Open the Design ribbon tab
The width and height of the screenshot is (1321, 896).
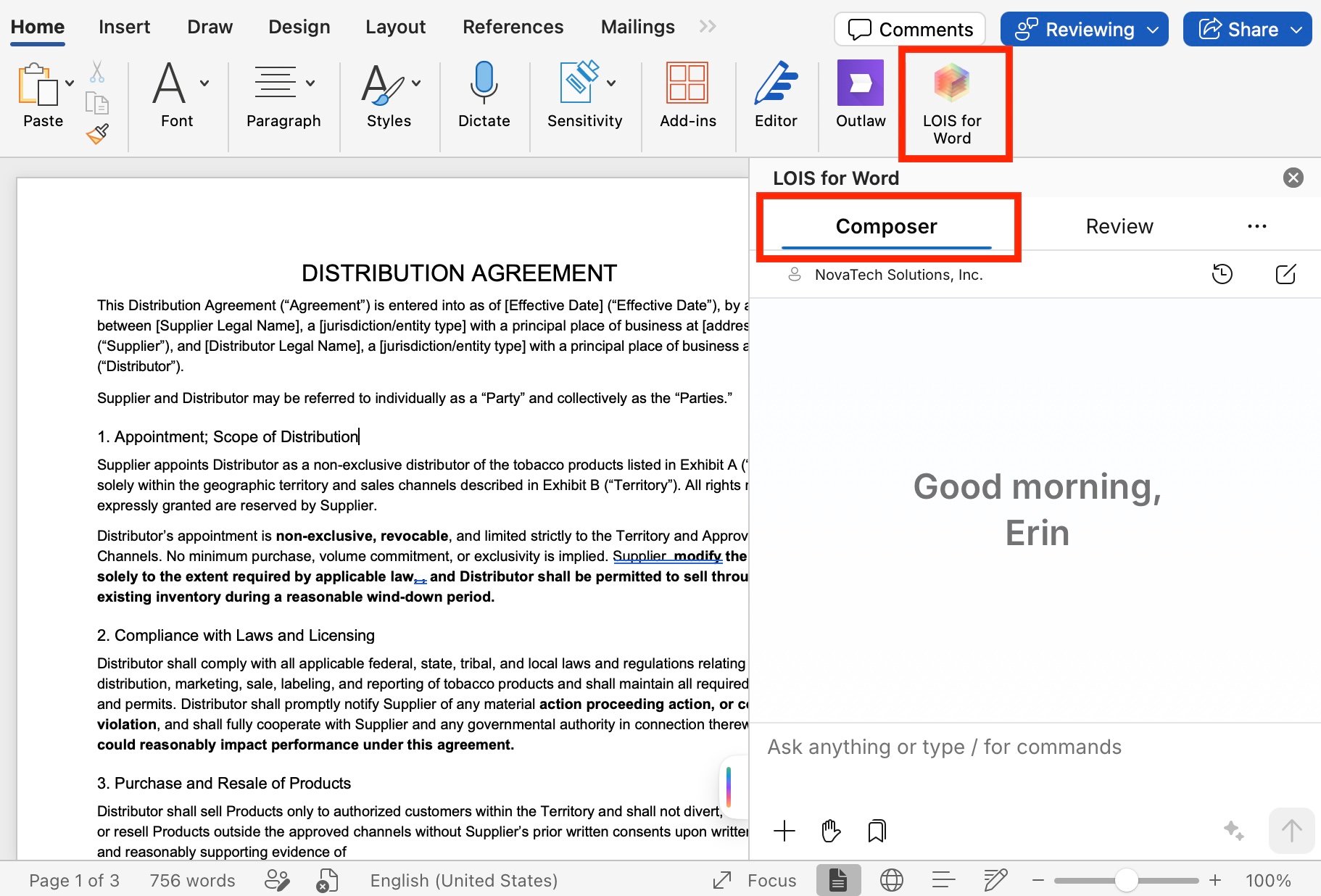click(299, 27)
